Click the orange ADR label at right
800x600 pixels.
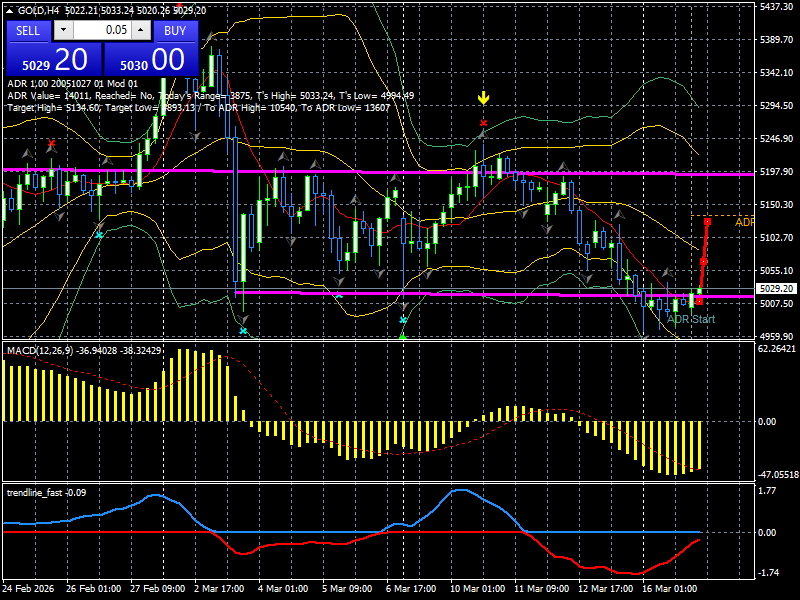coord(744,222)
